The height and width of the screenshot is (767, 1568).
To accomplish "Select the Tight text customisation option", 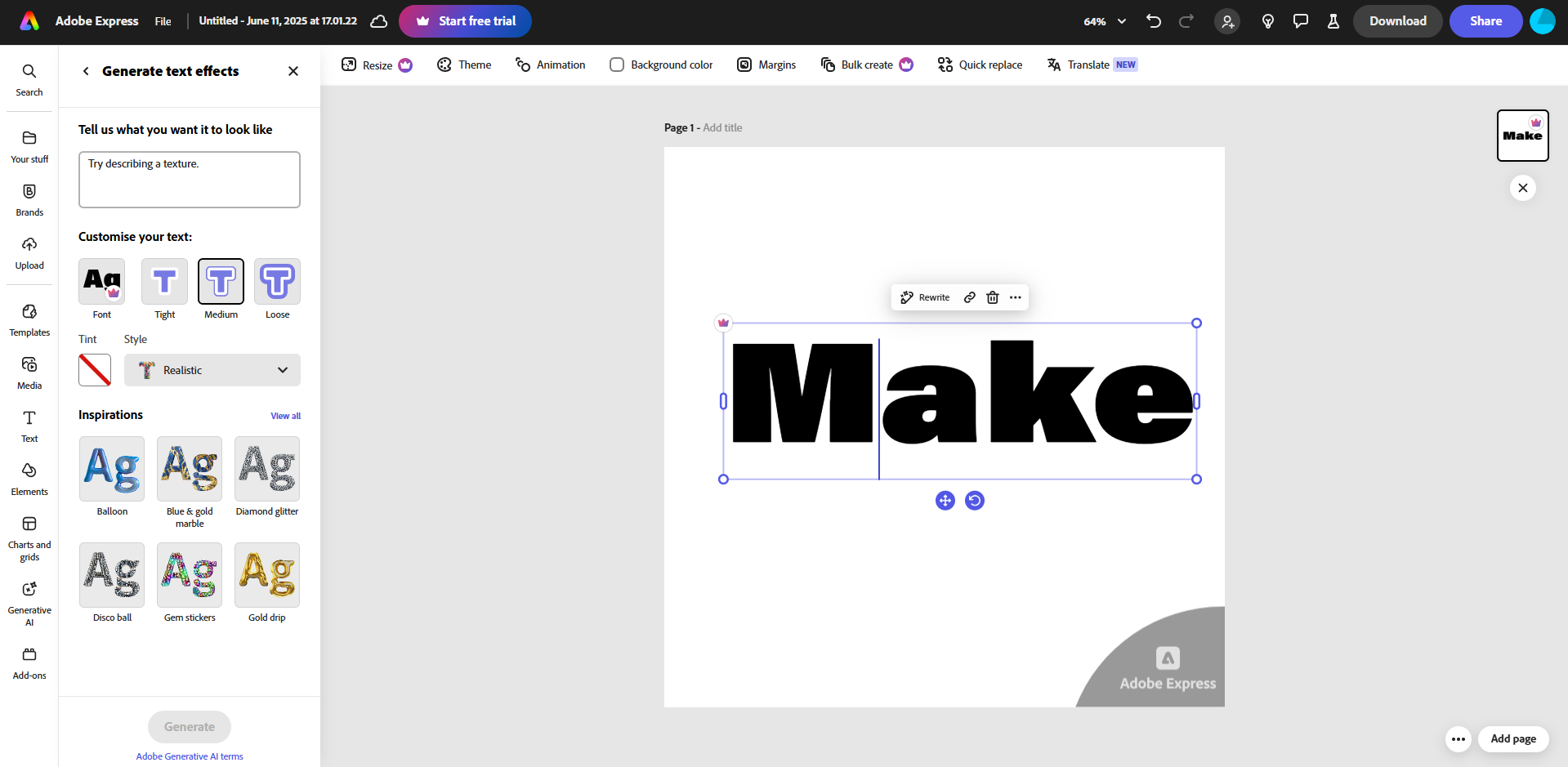I will point(163,282).
